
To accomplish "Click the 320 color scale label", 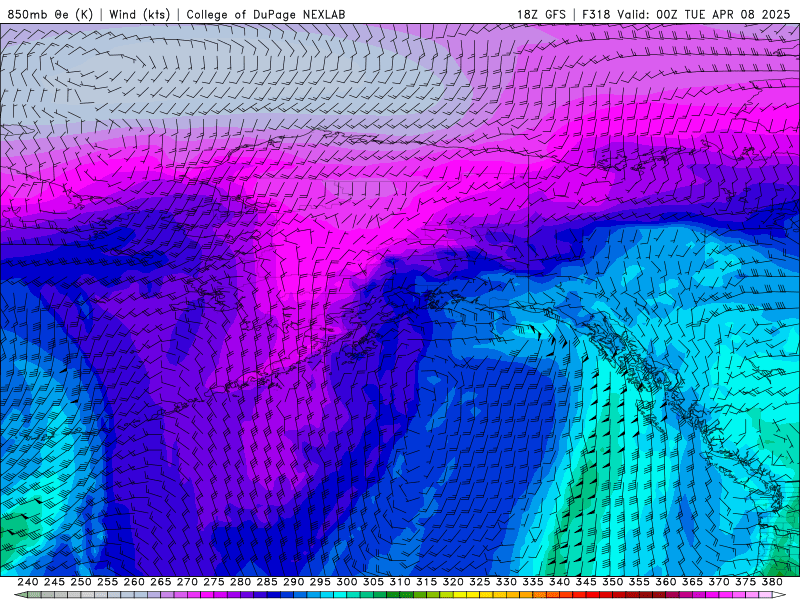I will click(453, 582).
